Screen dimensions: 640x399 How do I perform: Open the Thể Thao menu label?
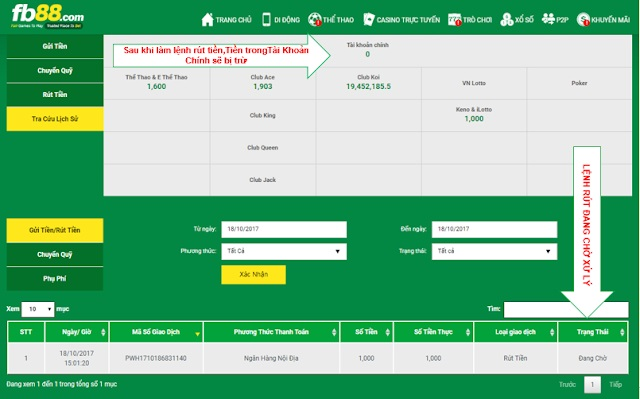[338, 20]
